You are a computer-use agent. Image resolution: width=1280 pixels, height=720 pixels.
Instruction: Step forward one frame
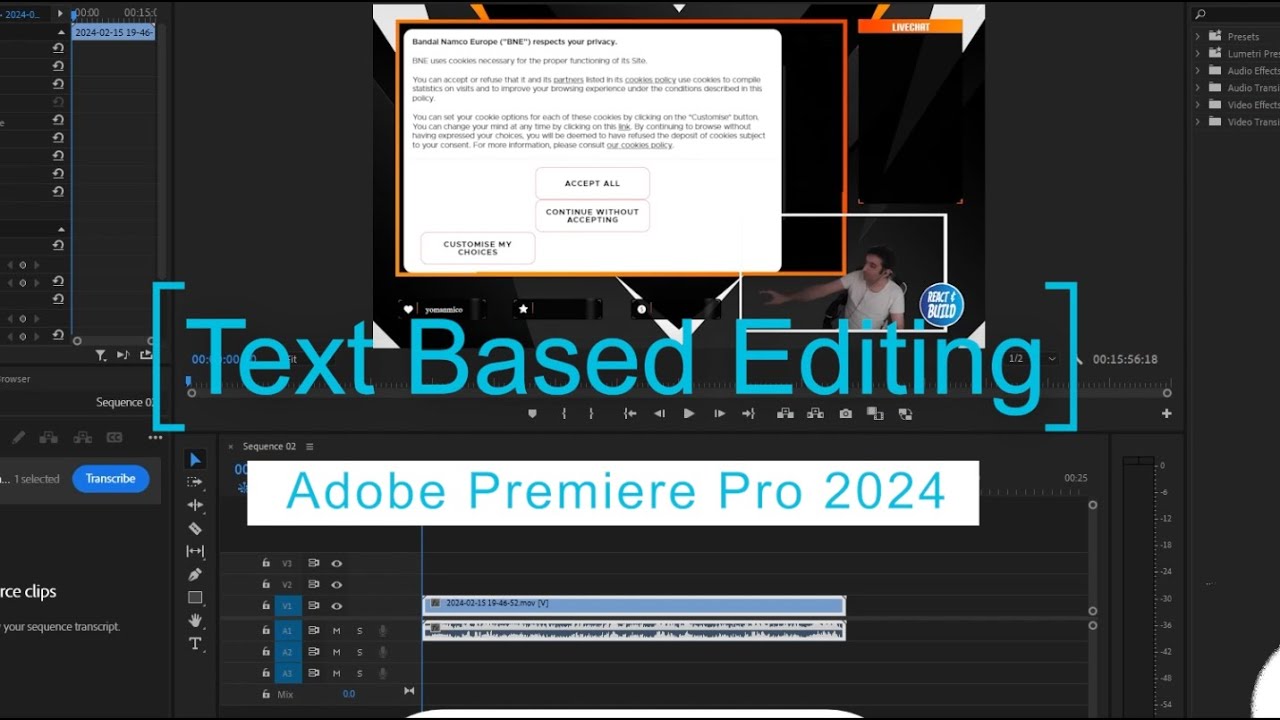(719, 413)
